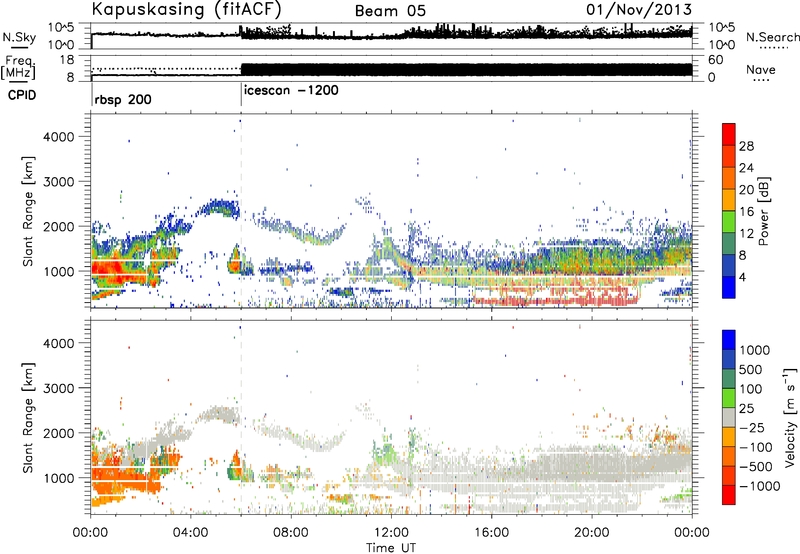
Task: Click the '-500' velocity colorbar label
Action: 756,466
